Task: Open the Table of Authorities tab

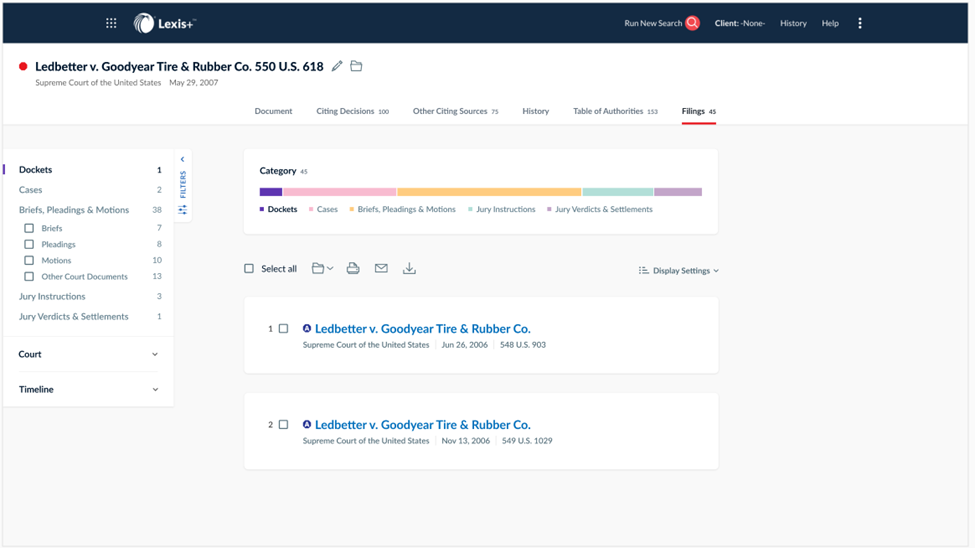Action: 615,111
